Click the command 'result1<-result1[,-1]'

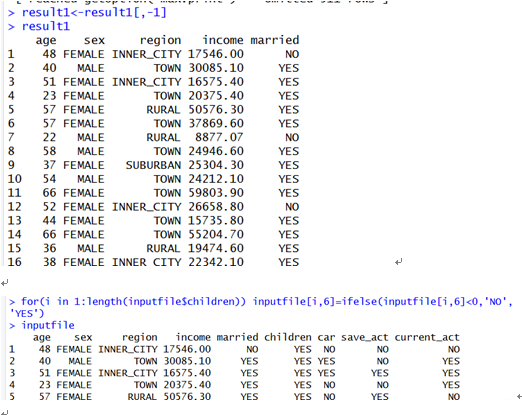[94, 13]
